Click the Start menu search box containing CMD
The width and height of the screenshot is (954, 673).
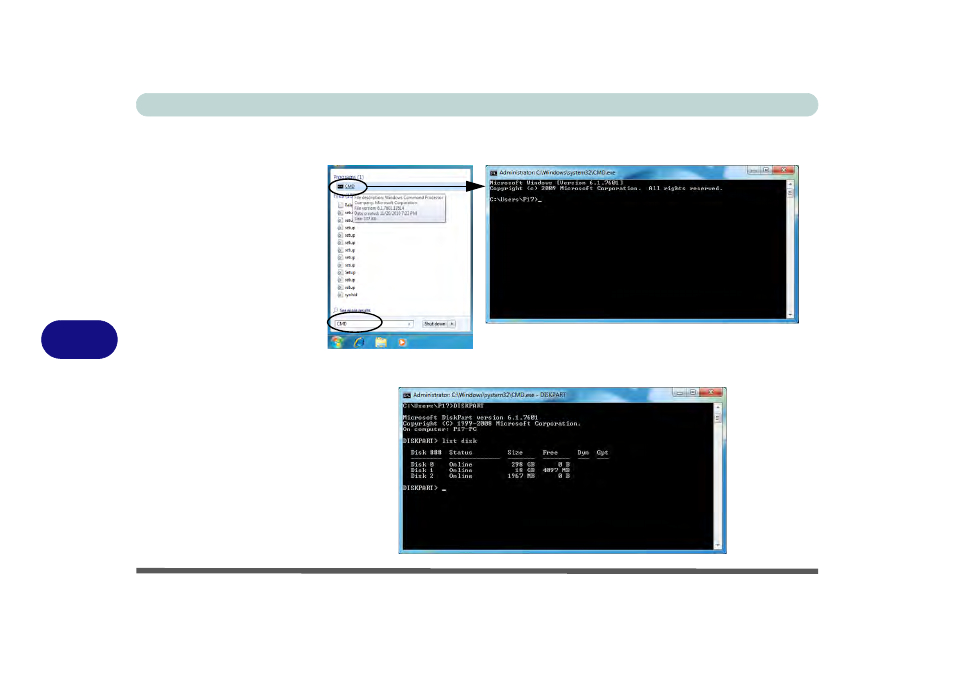pyautogui.click(x=374, y=324)
